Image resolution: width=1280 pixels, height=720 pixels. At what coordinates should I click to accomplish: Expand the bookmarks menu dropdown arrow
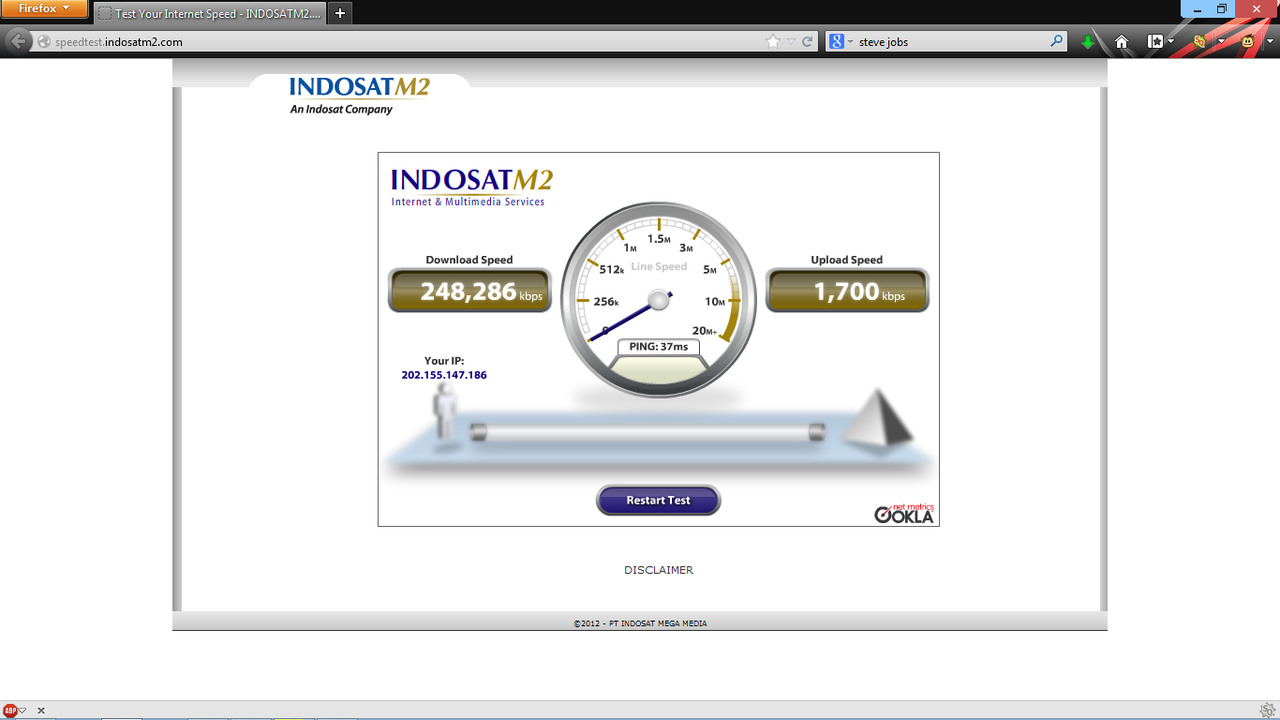[x=1171, y=42]
